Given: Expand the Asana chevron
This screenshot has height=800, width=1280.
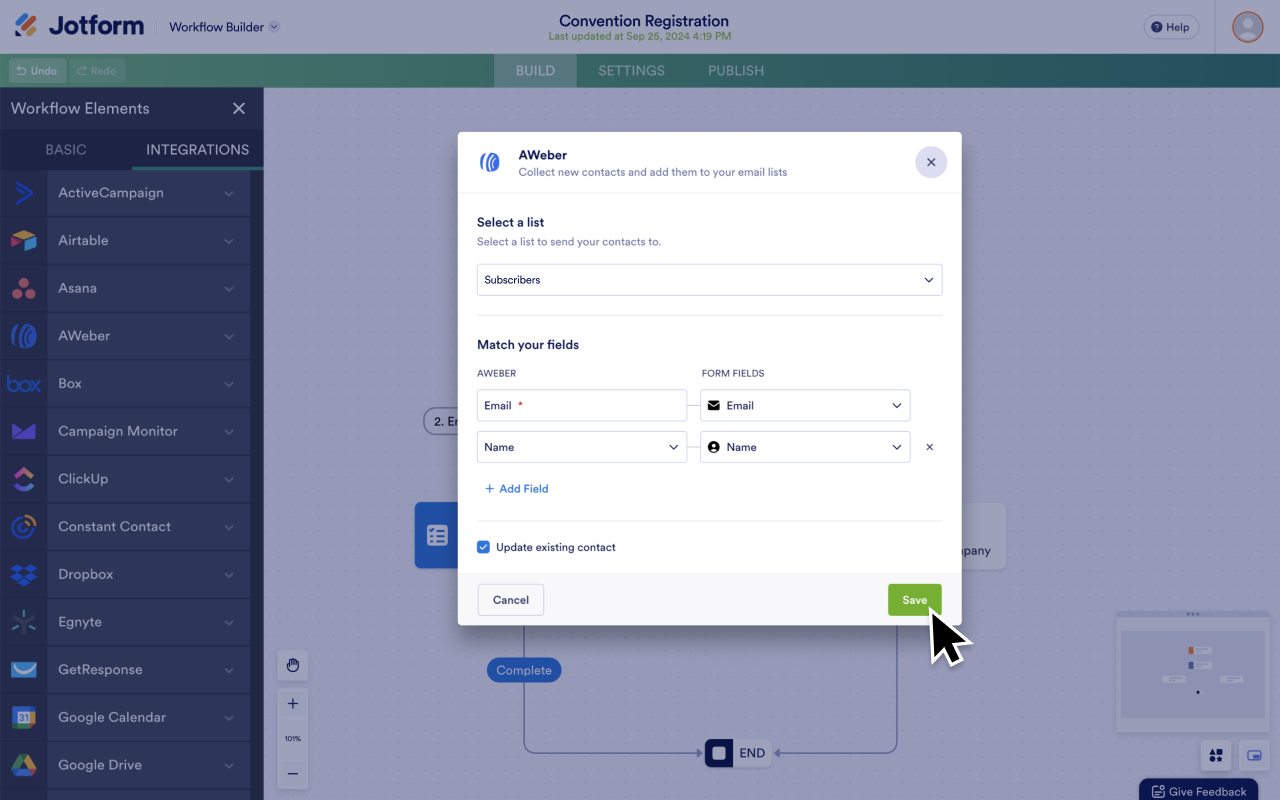Looking at the screenshot, I should (x=229, y=288).
